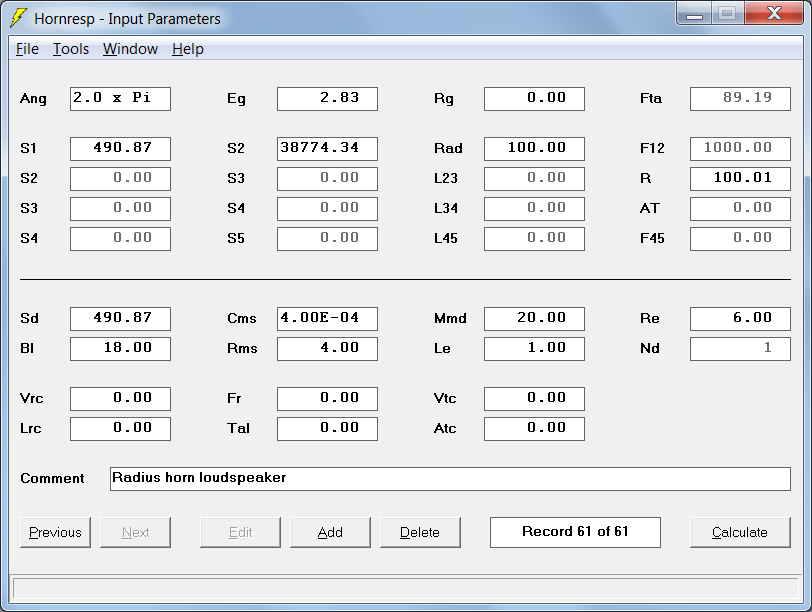812x612 pixels.
Task: Click the Nd field showing 1
Action: click(x=741, y=348)
